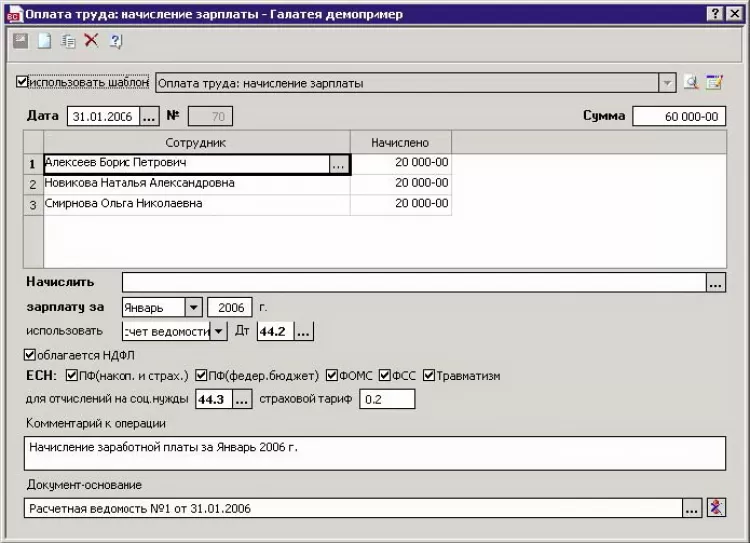Image resolution: width=750 pixels, height=543 pixels.
Task: Click the Начислить input field
Action: 414,282
